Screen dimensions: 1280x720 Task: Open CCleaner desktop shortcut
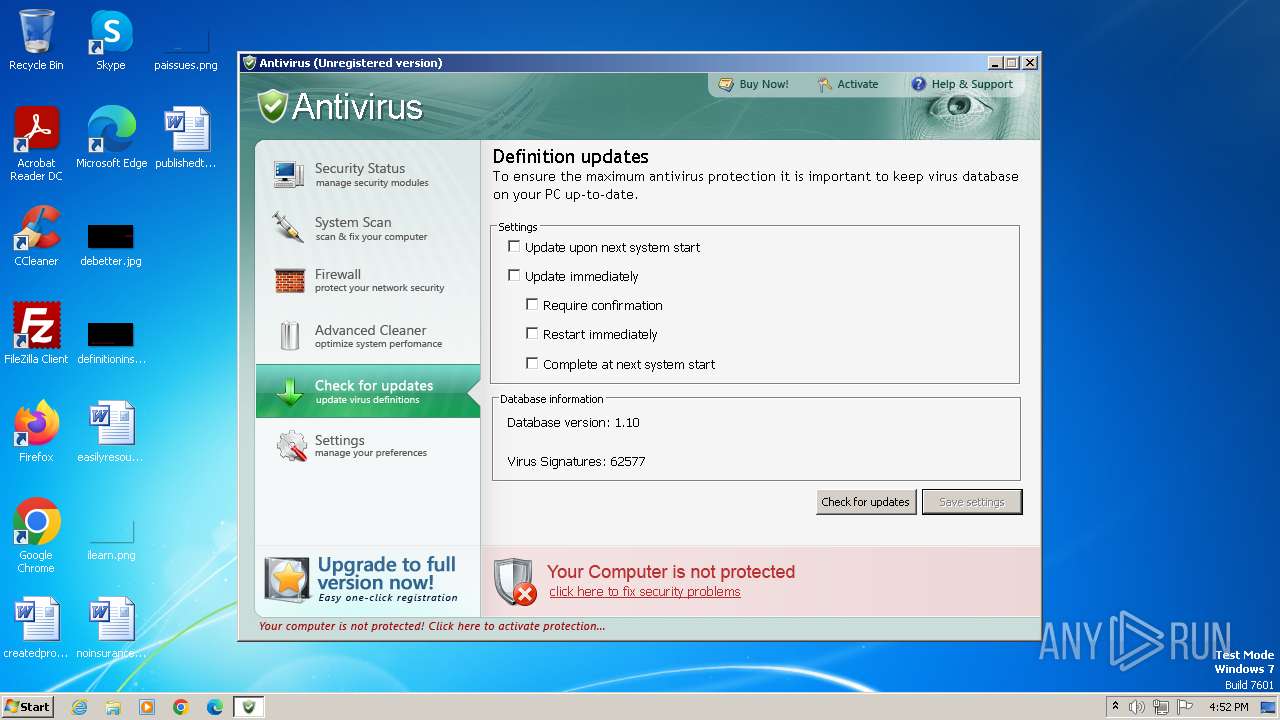pos(36,236)
